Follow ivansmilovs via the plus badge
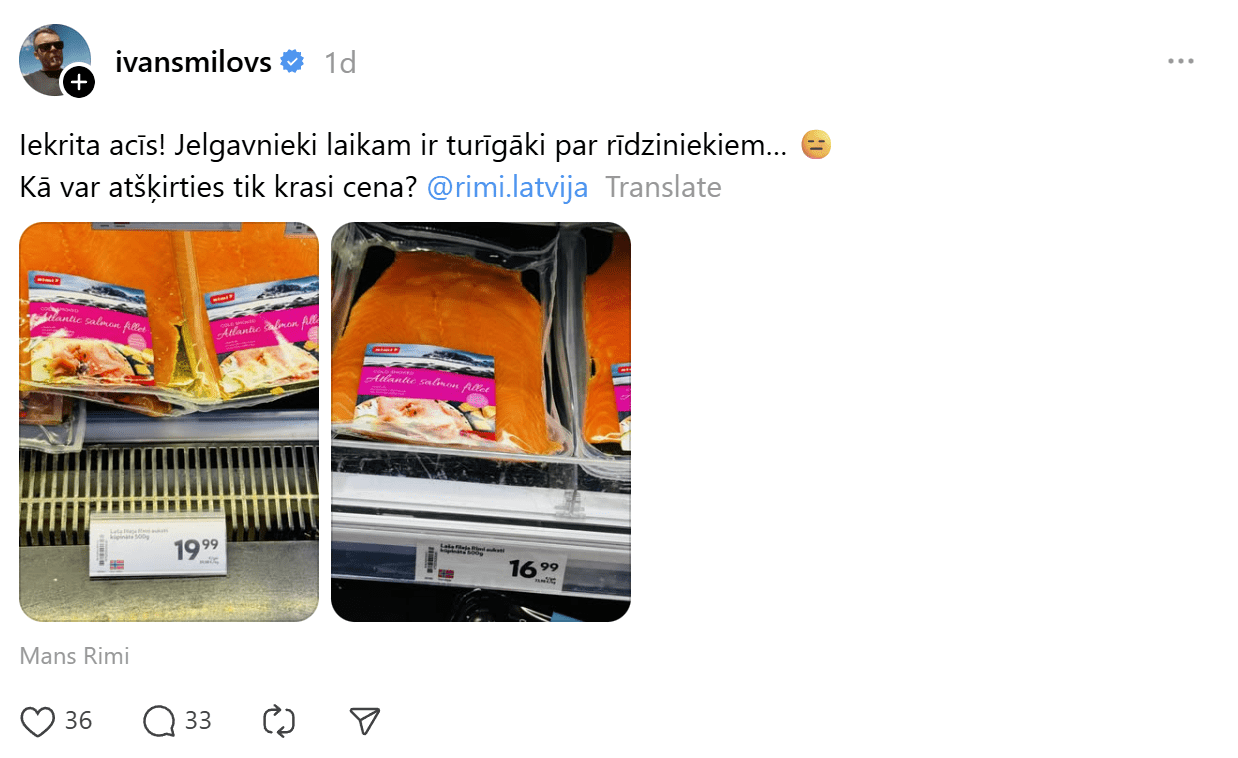 pos(79,82)
